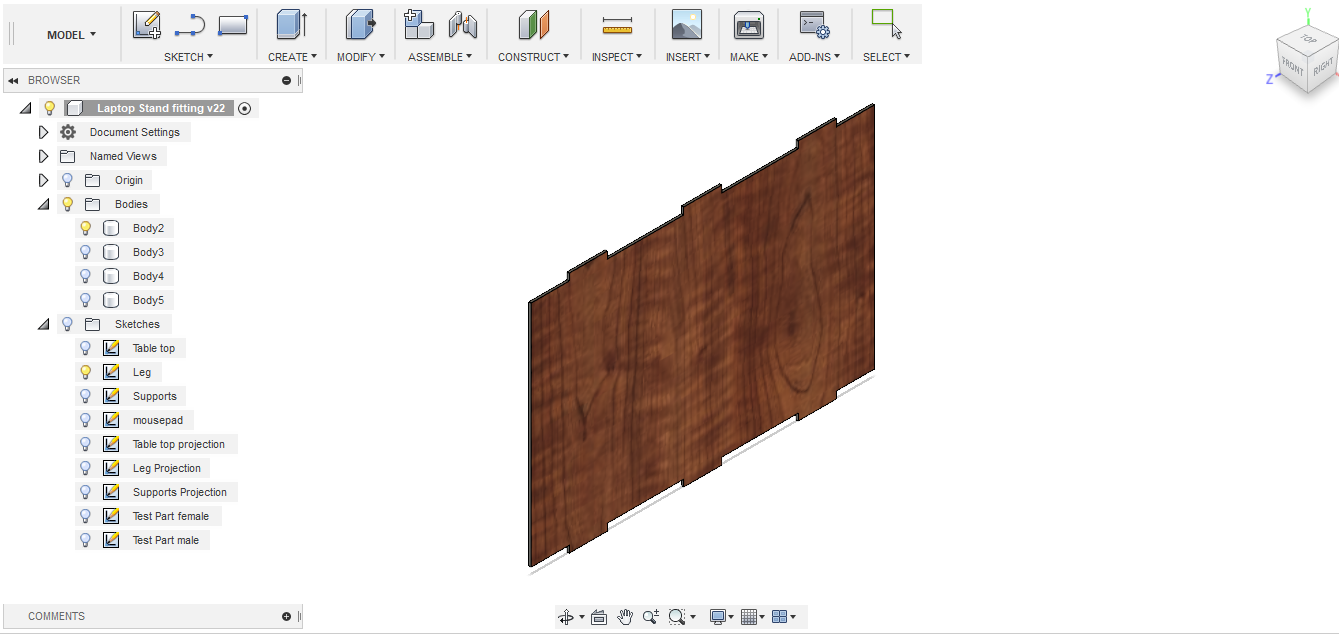This screenshot has width=1339, height=634.
Task: Click the Zoom Window fit icon
Action: (677, 617)
